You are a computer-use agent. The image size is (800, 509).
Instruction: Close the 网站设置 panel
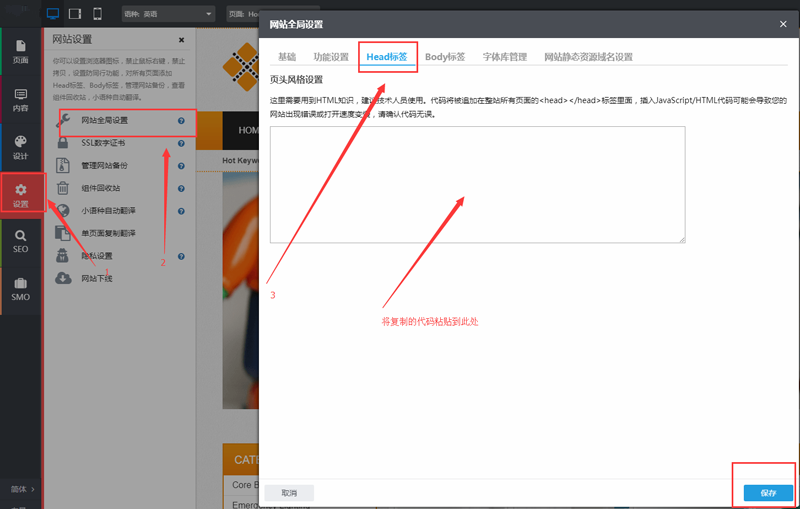click(x=181, y=40)
